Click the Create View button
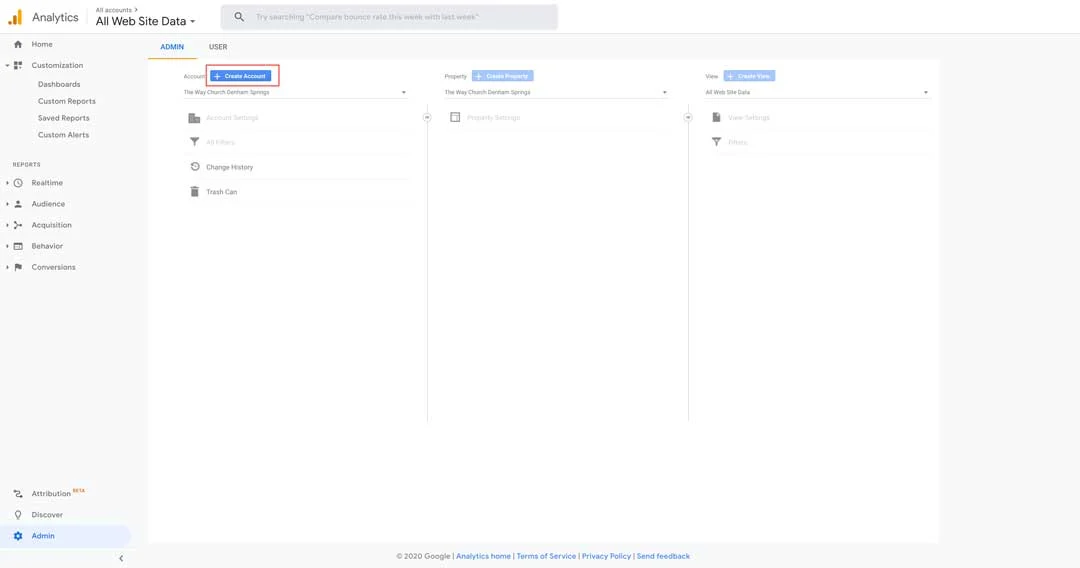This screenshot has width=1080, height=568. point(749,76)
